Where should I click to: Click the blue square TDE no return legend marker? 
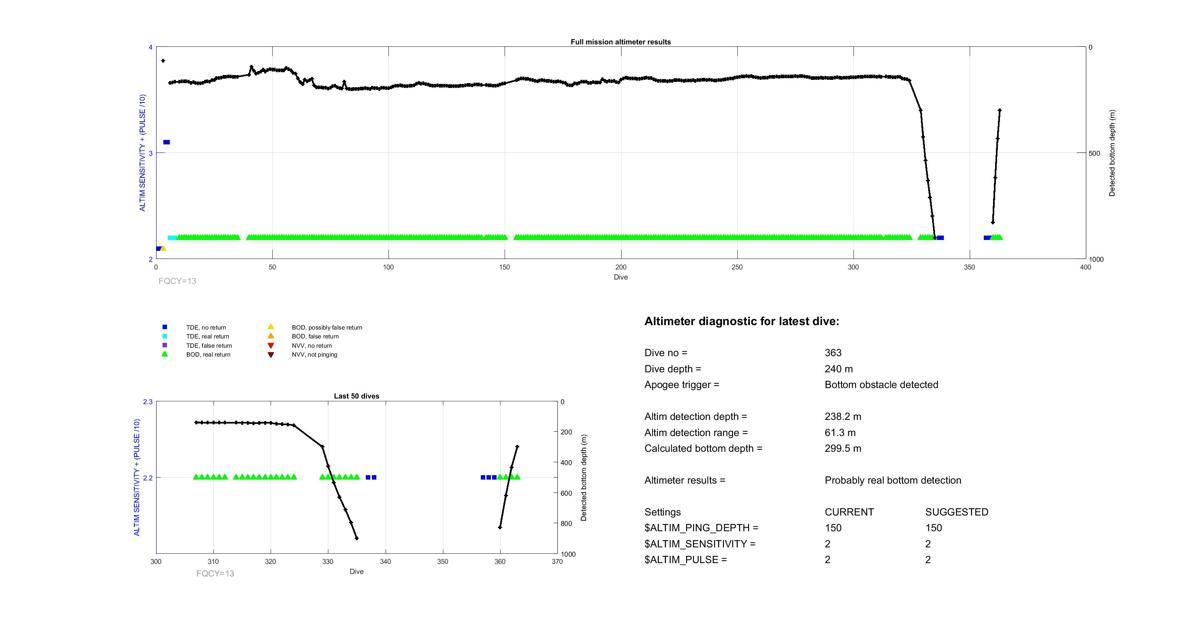[x=165, y=327]
